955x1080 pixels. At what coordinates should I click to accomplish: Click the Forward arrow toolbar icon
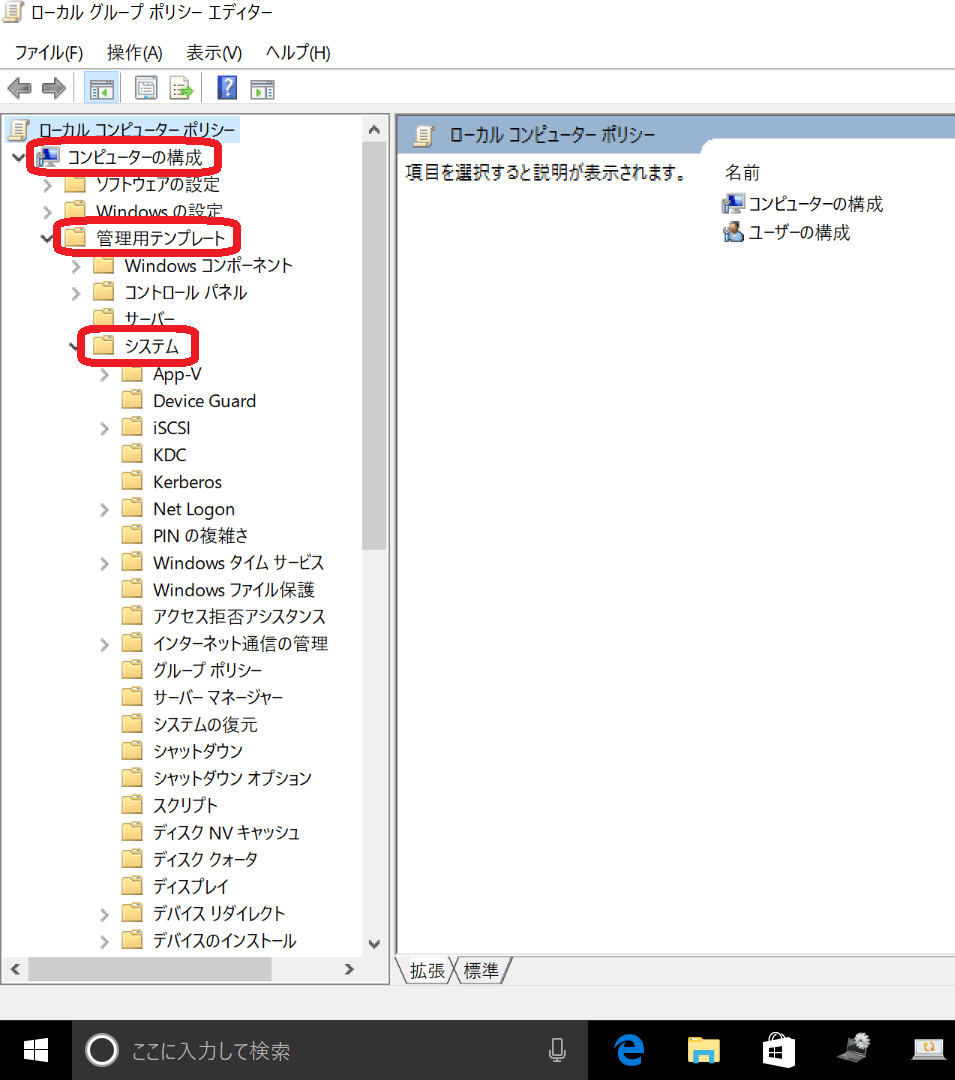point(54,88)
